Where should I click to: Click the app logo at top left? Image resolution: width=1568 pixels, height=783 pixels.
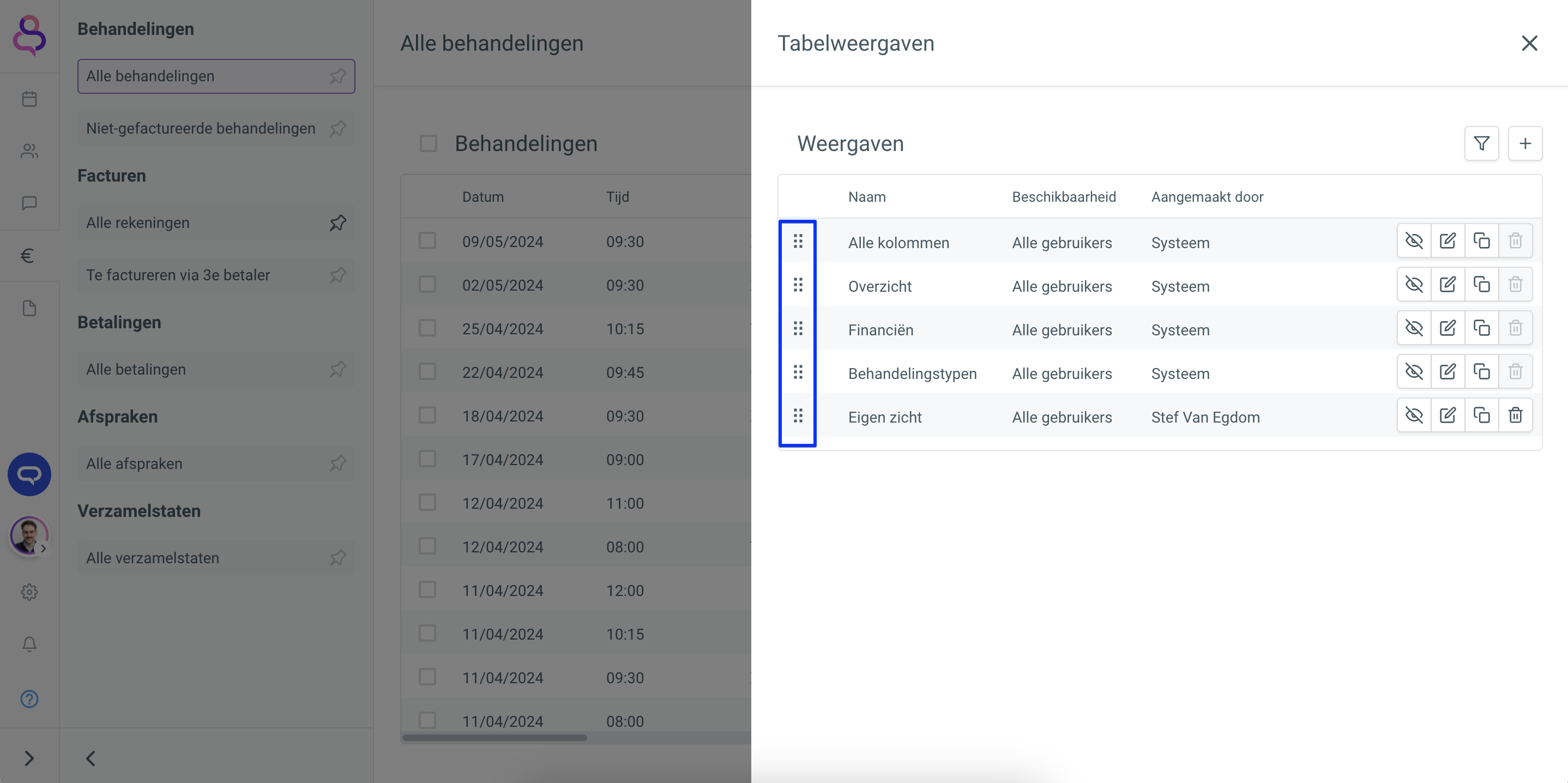coord(29,35)
